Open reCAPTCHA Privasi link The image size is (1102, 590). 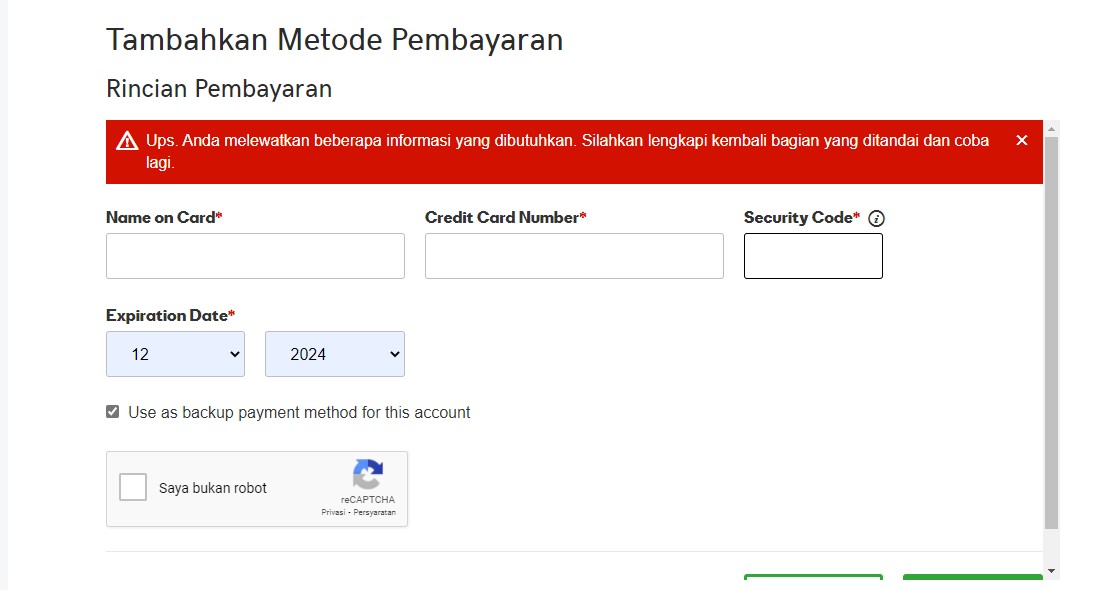click(333, 513)
